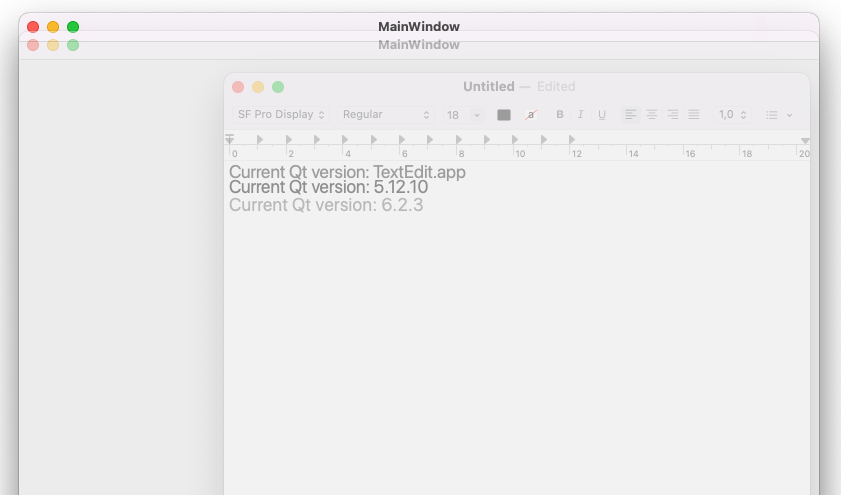Image resolution: width=841 pixels, height=495 pixels.
Task: Open the text background color picker
Action: pos(531,115)
